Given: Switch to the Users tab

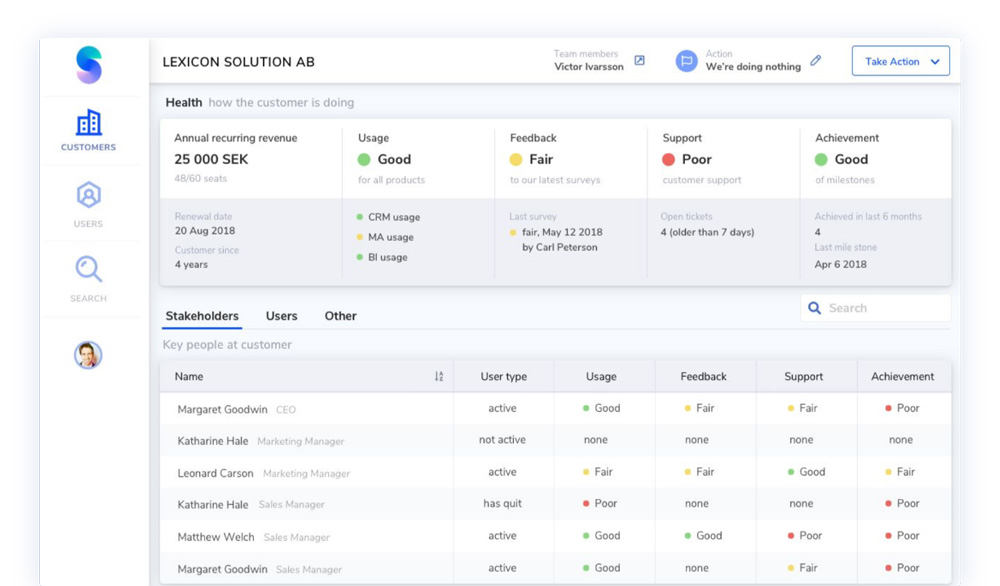Looking at the screenshot, I should 281,316.
